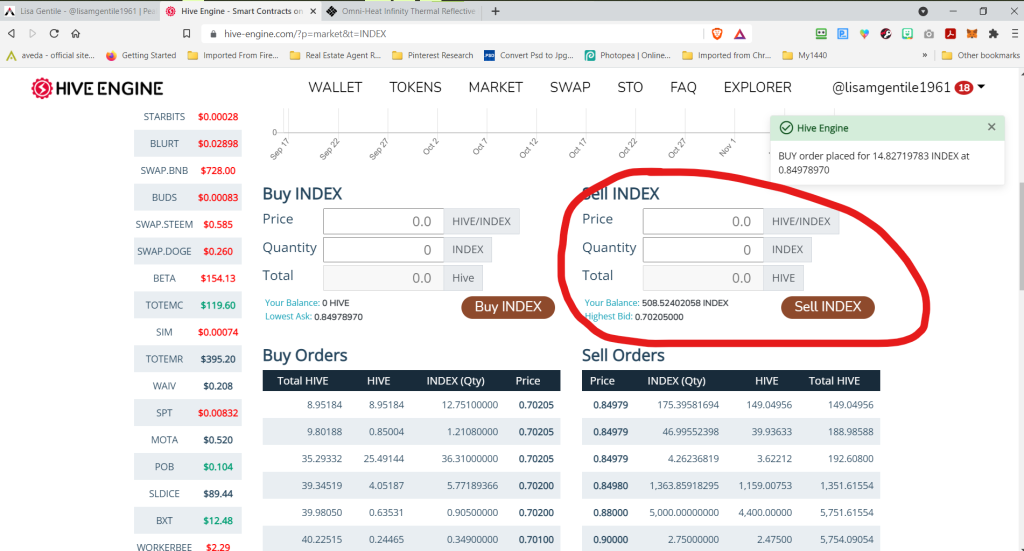Open the SWAP page
This screenshot has width=1024, height=551.
tap(570, 87)
